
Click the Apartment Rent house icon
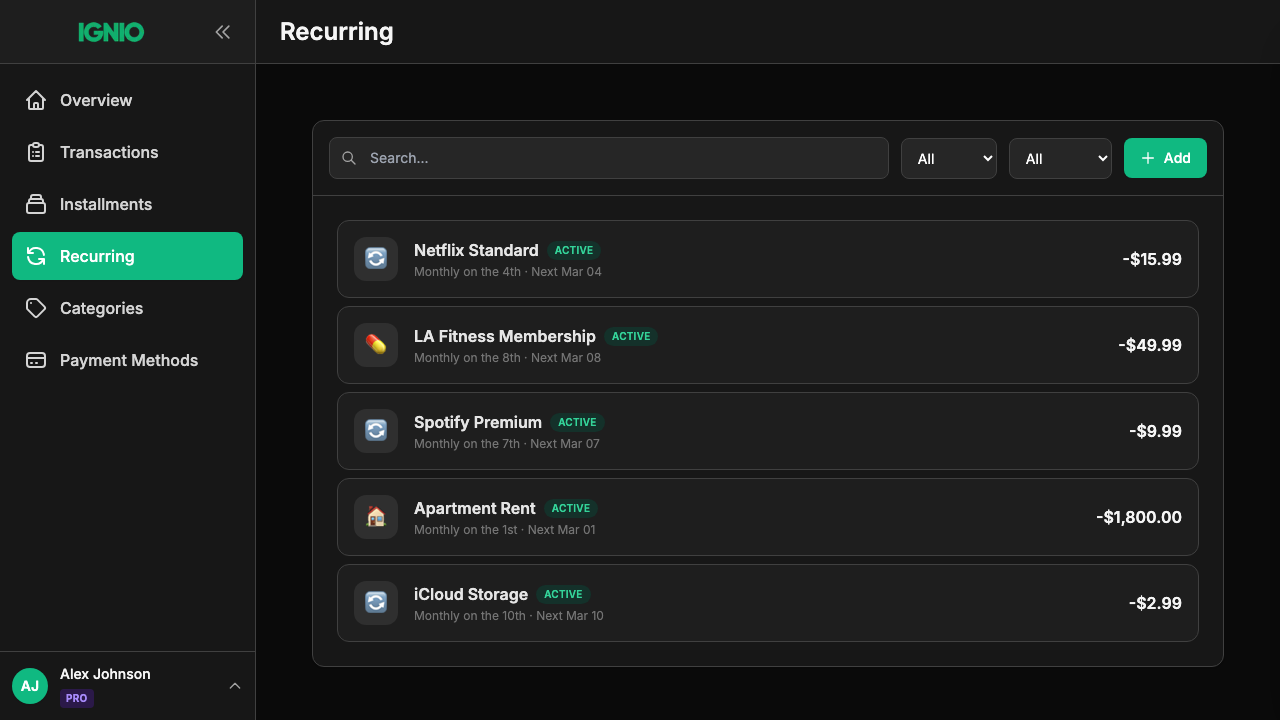(376, 517)
